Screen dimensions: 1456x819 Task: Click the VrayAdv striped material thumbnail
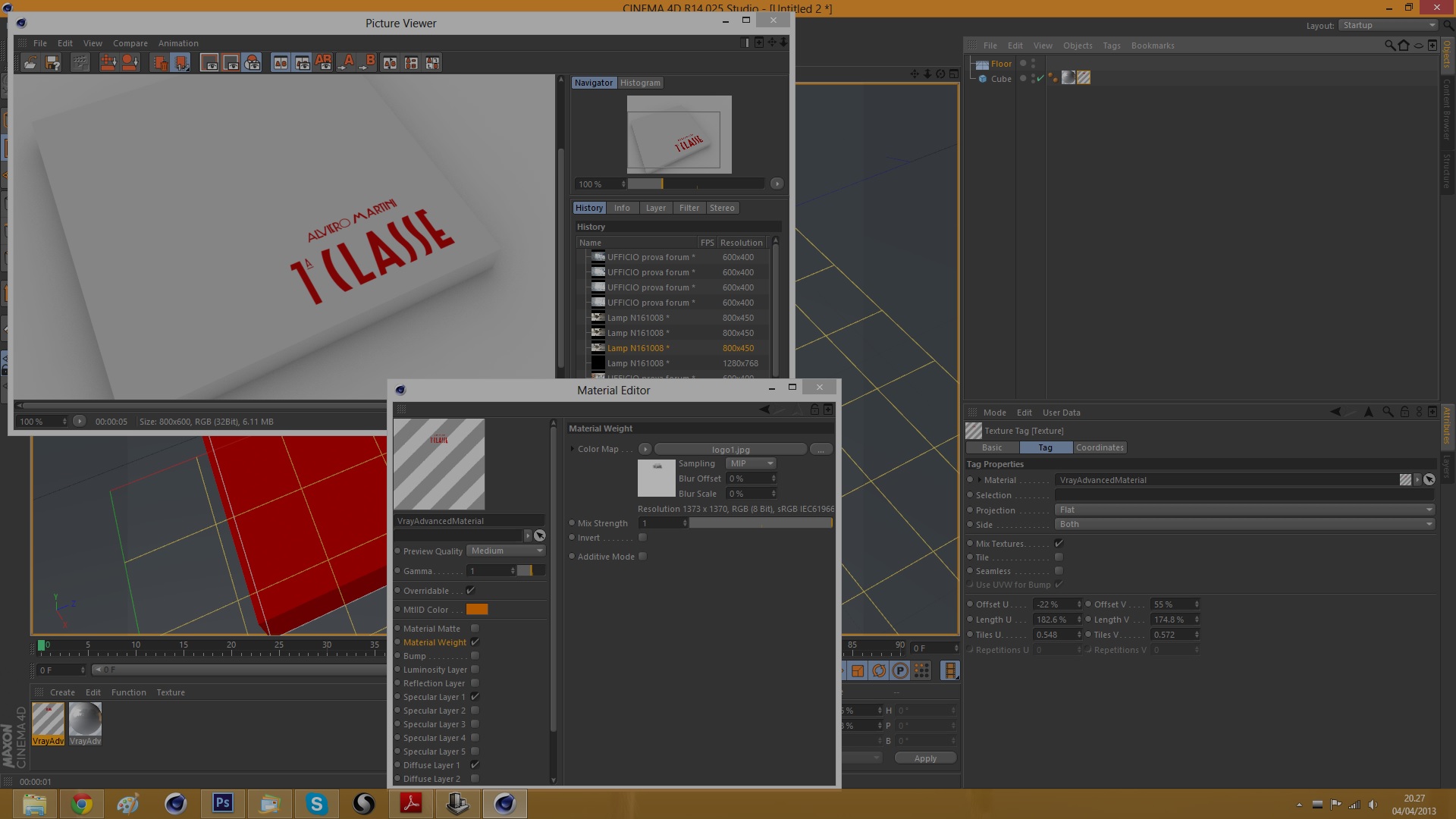coord(48,720)
